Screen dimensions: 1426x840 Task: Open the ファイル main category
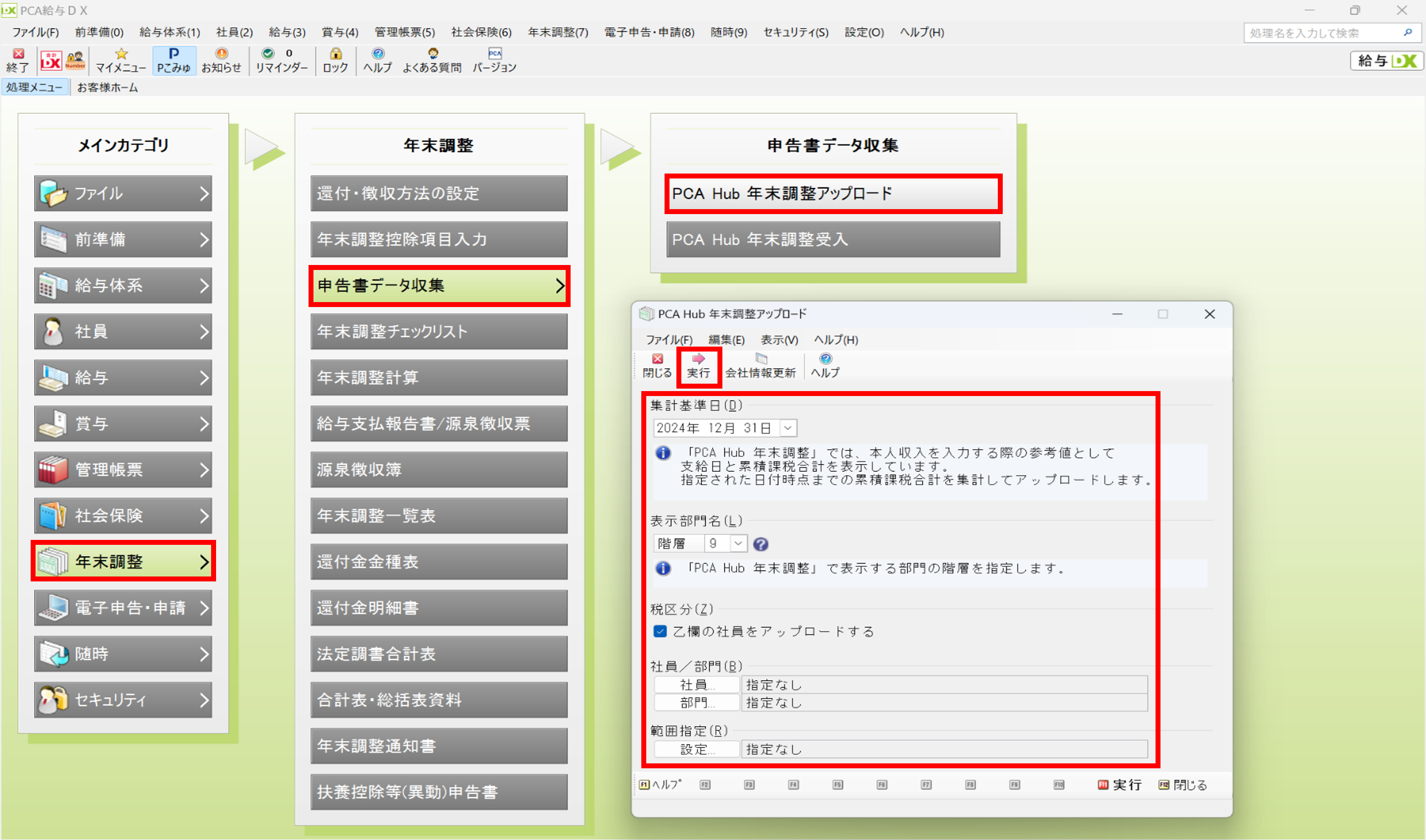(123, 194)
